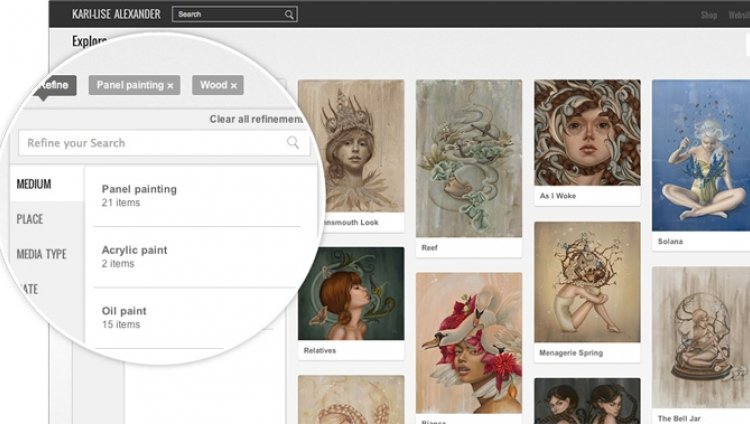Open the two dark-haired women artwork thumbnail

coord(587,401)
